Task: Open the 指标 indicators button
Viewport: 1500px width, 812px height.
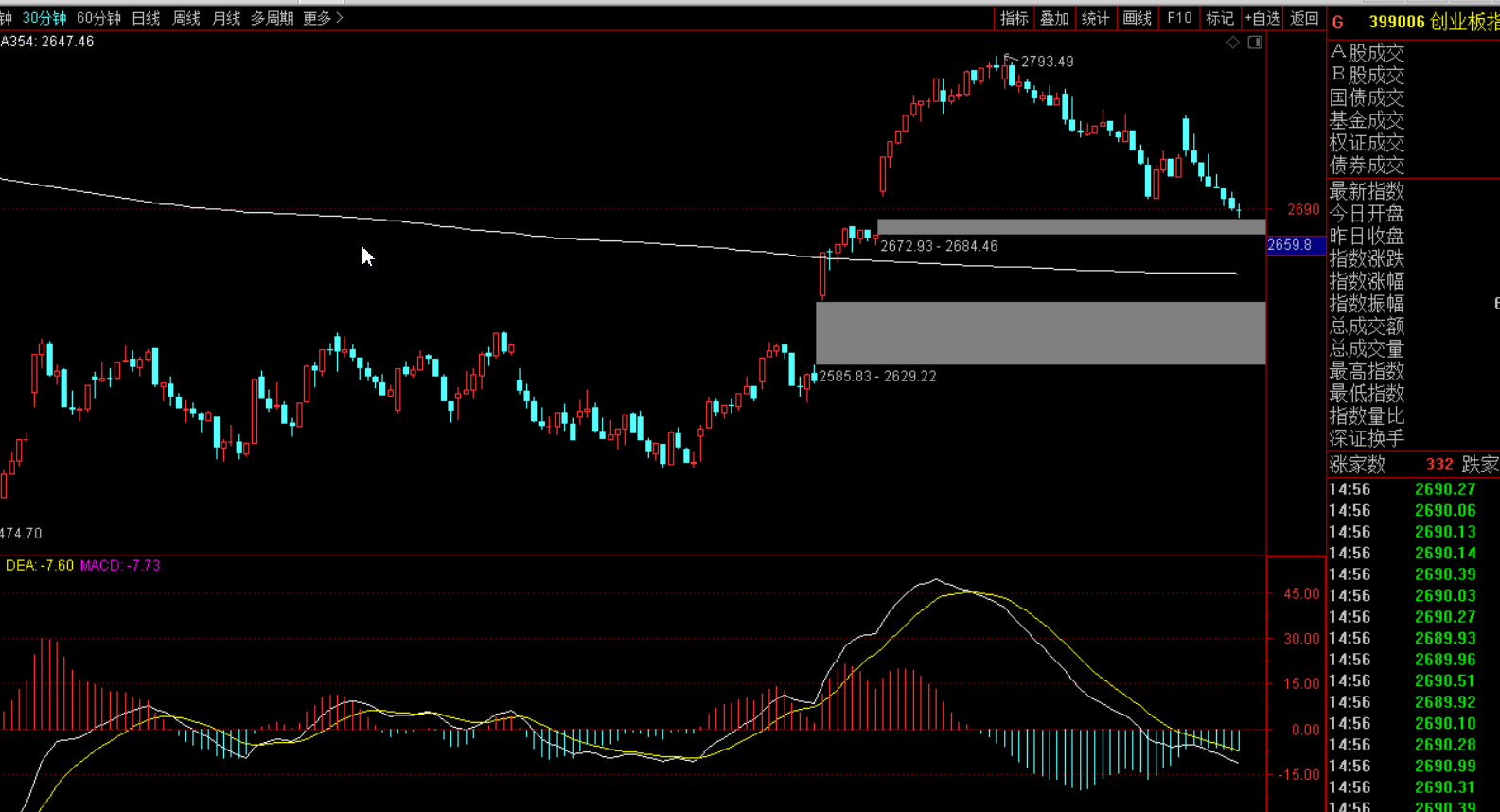Action: click(1014, 18)
